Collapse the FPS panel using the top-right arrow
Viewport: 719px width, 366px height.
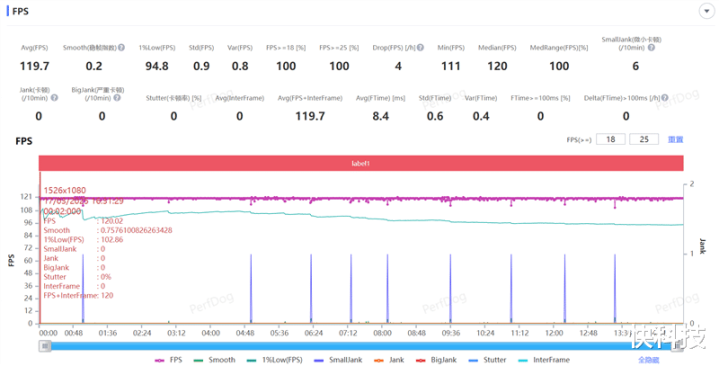point(707,11)
